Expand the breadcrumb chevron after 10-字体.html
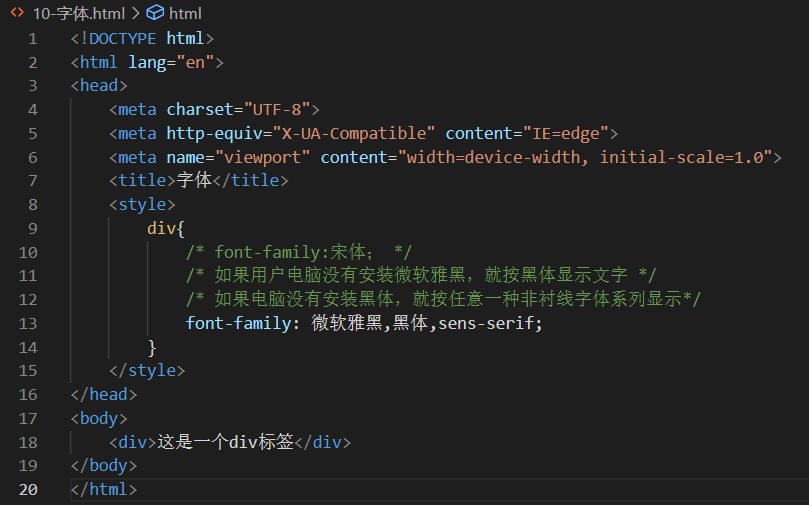Image resolution: width=809 pixels, height=505 pixels. tap(136, 13)
